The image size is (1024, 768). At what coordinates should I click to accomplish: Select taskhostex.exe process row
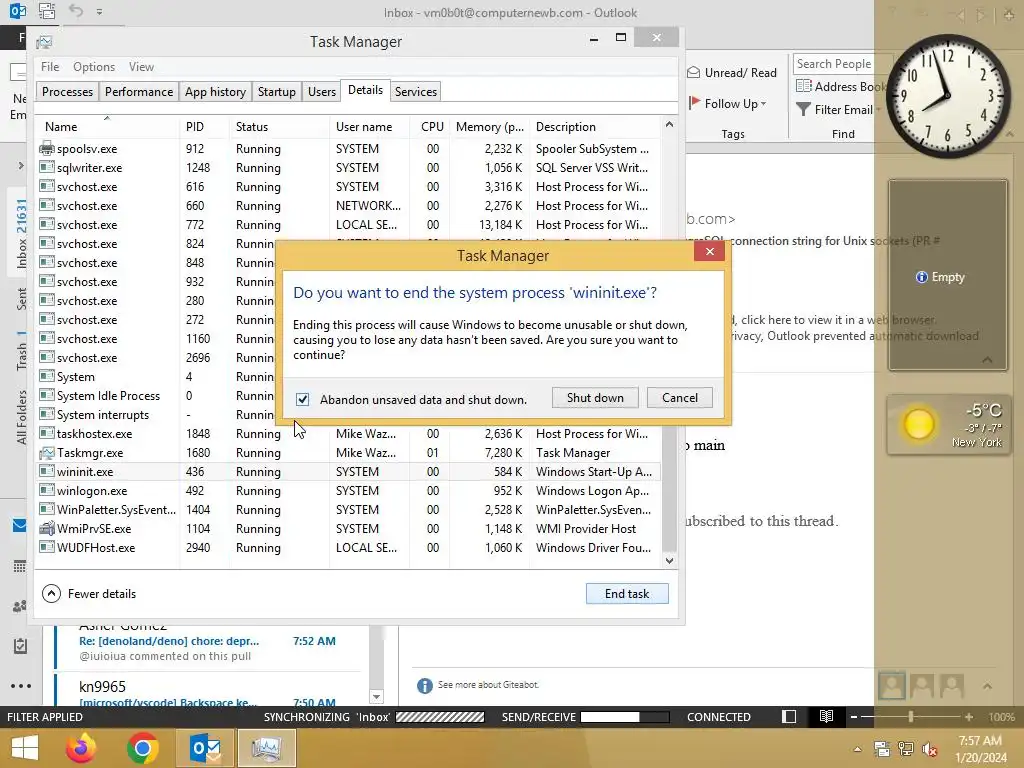point(349,434)
